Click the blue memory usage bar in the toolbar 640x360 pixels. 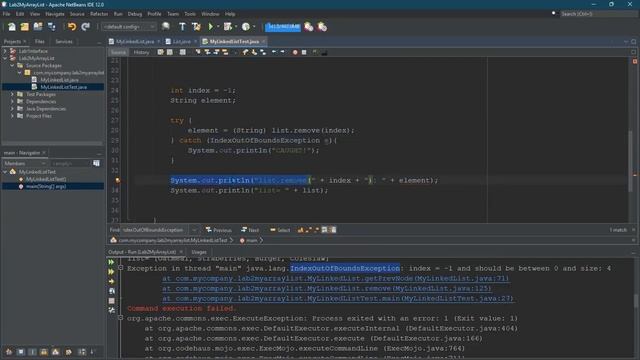[282, 27]
